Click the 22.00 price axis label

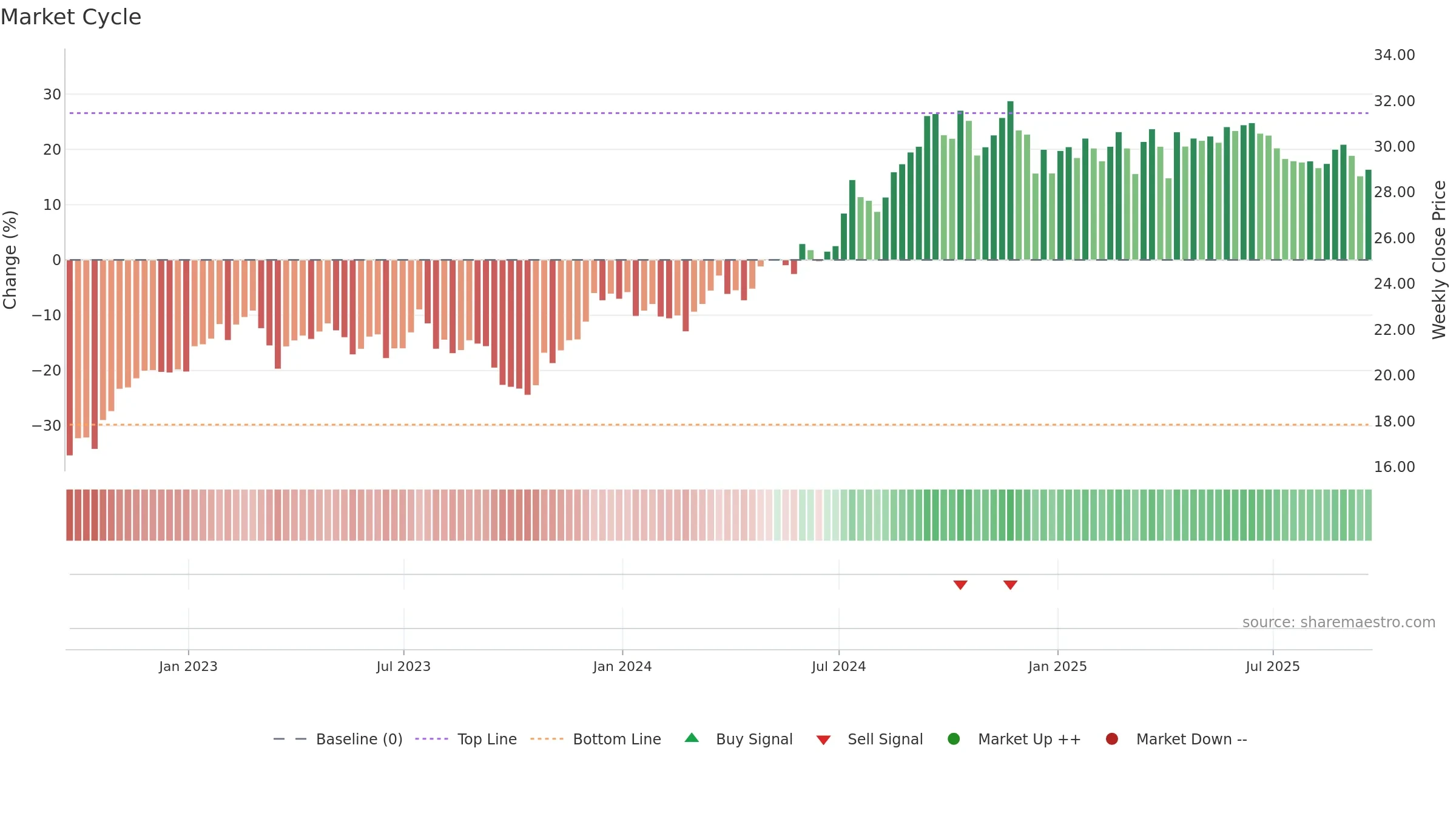[1394, 329]
